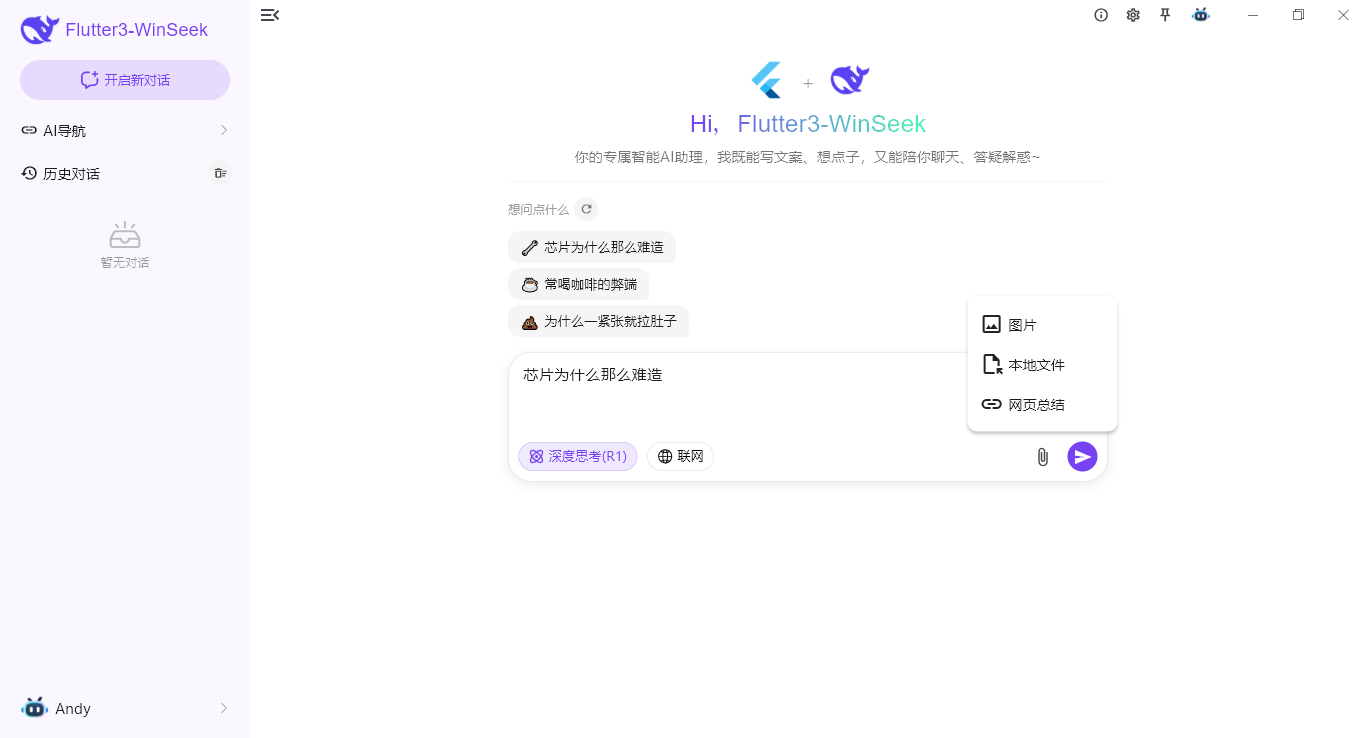Expand the AI导航 section
Image resolution: width=1366 pixels, height=738 pixels.
pos(125,130)
